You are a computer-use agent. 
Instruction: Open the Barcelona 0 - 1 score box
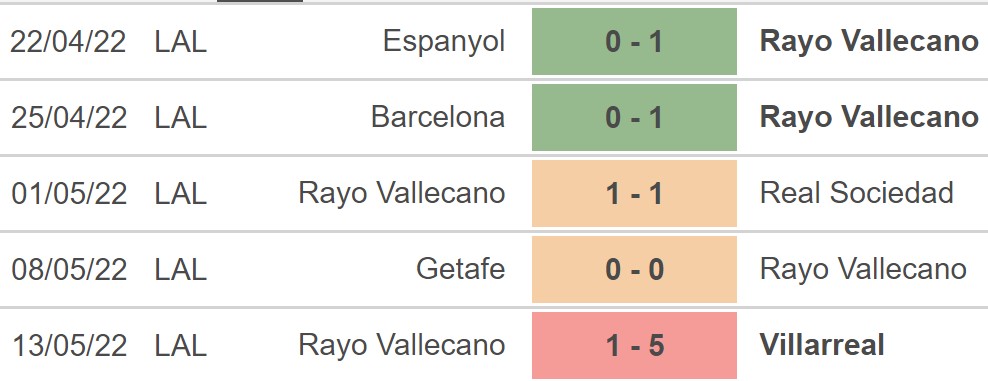[634, 117]
